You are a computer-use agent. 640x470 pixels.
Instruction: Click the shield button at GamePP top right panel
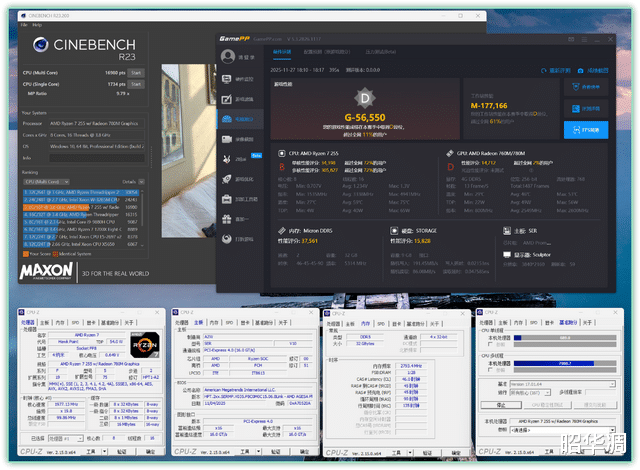[586, 87]
